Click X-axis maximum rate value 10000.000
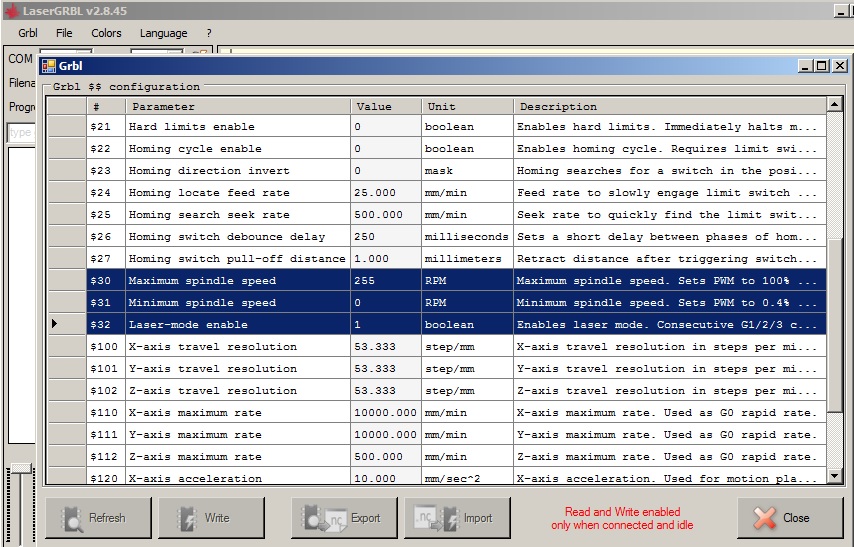The image size is (854, 547). coord(386,412)
